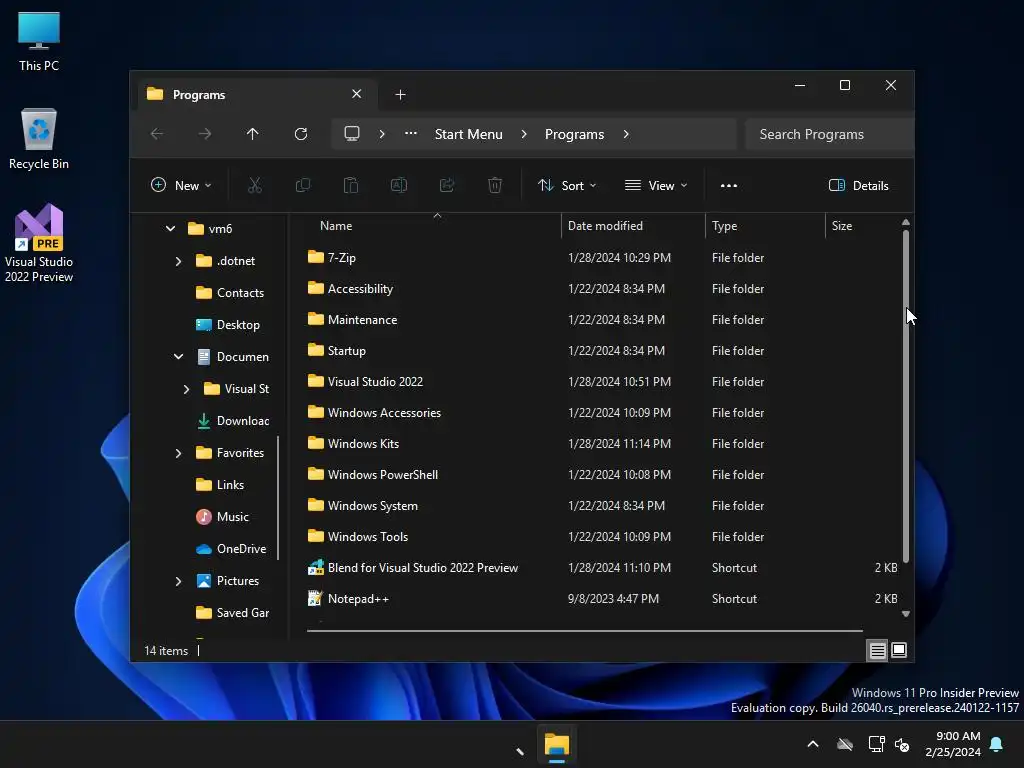The height and width of the screenshot is (768, 1024).
Task: Expand the Visual Studio subfolder node
Action: coord(186,389)
